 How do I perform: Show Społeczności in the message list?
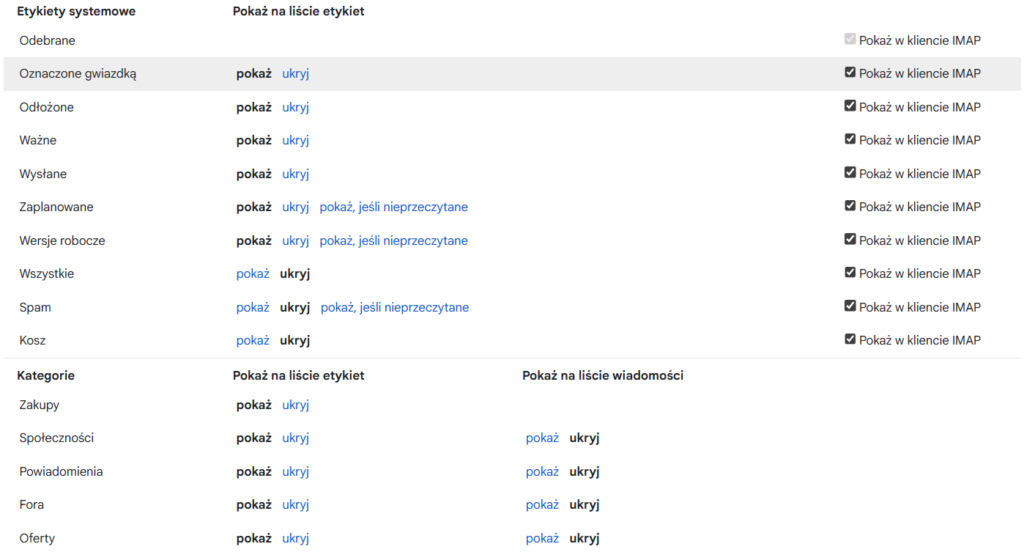(x=542, y=438)
